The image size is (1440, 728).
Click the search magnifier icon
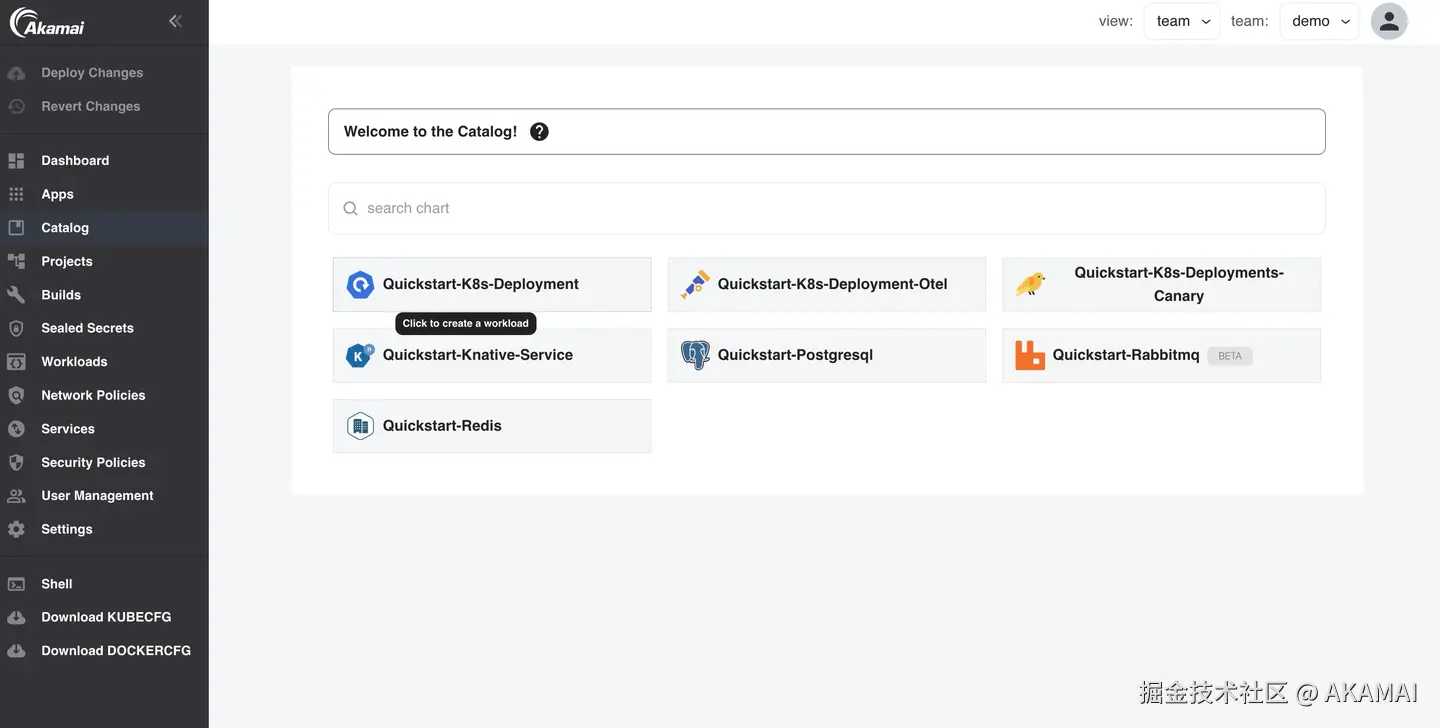(351, 208)
